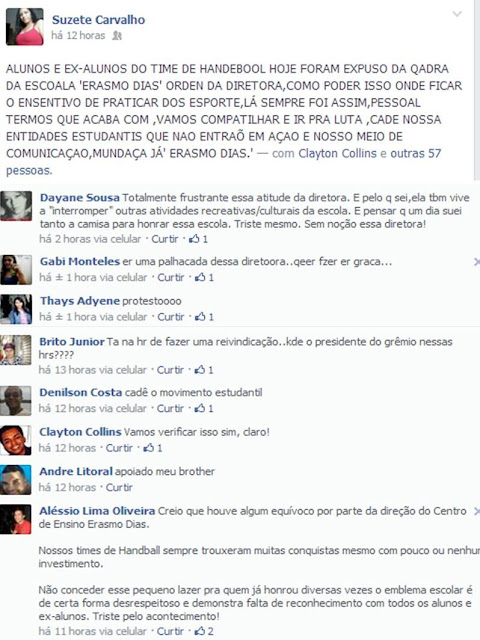Click thumbs-up count on Dayane Sousa's comment
480x640 pixels.
[198, 239]
